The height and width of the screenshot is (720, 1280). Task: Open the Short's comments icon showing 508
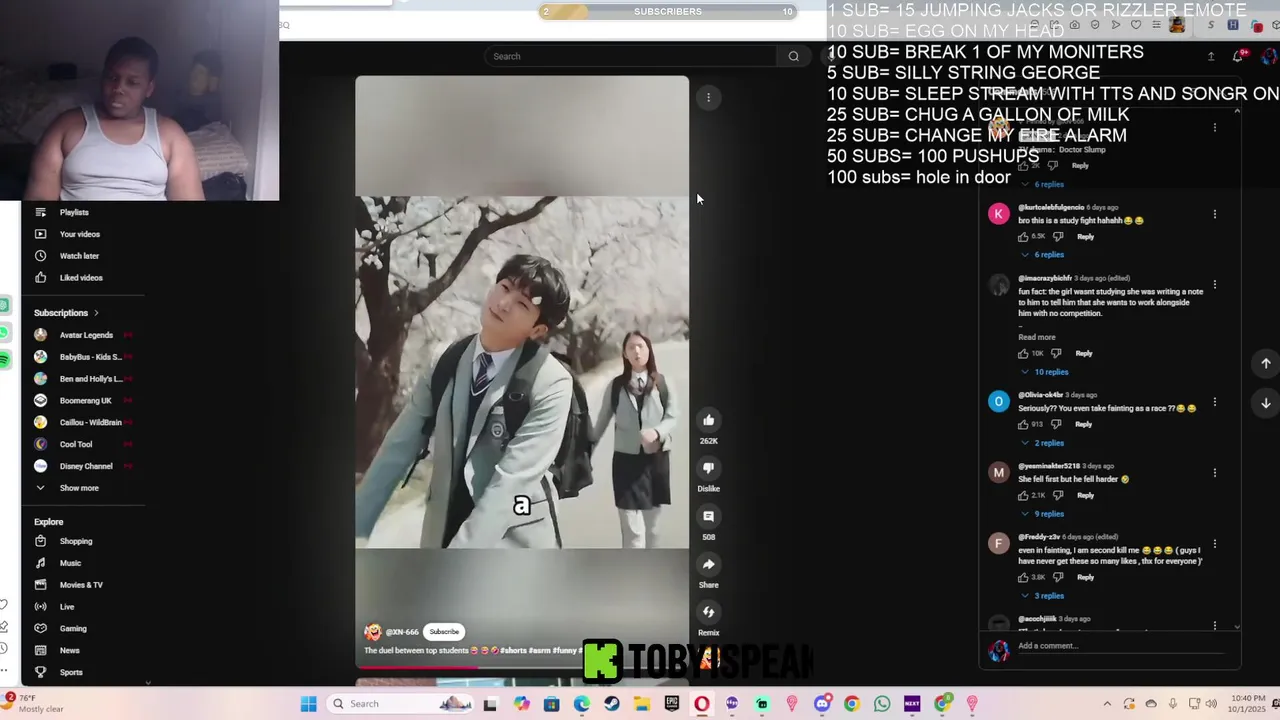click(708, 516)
